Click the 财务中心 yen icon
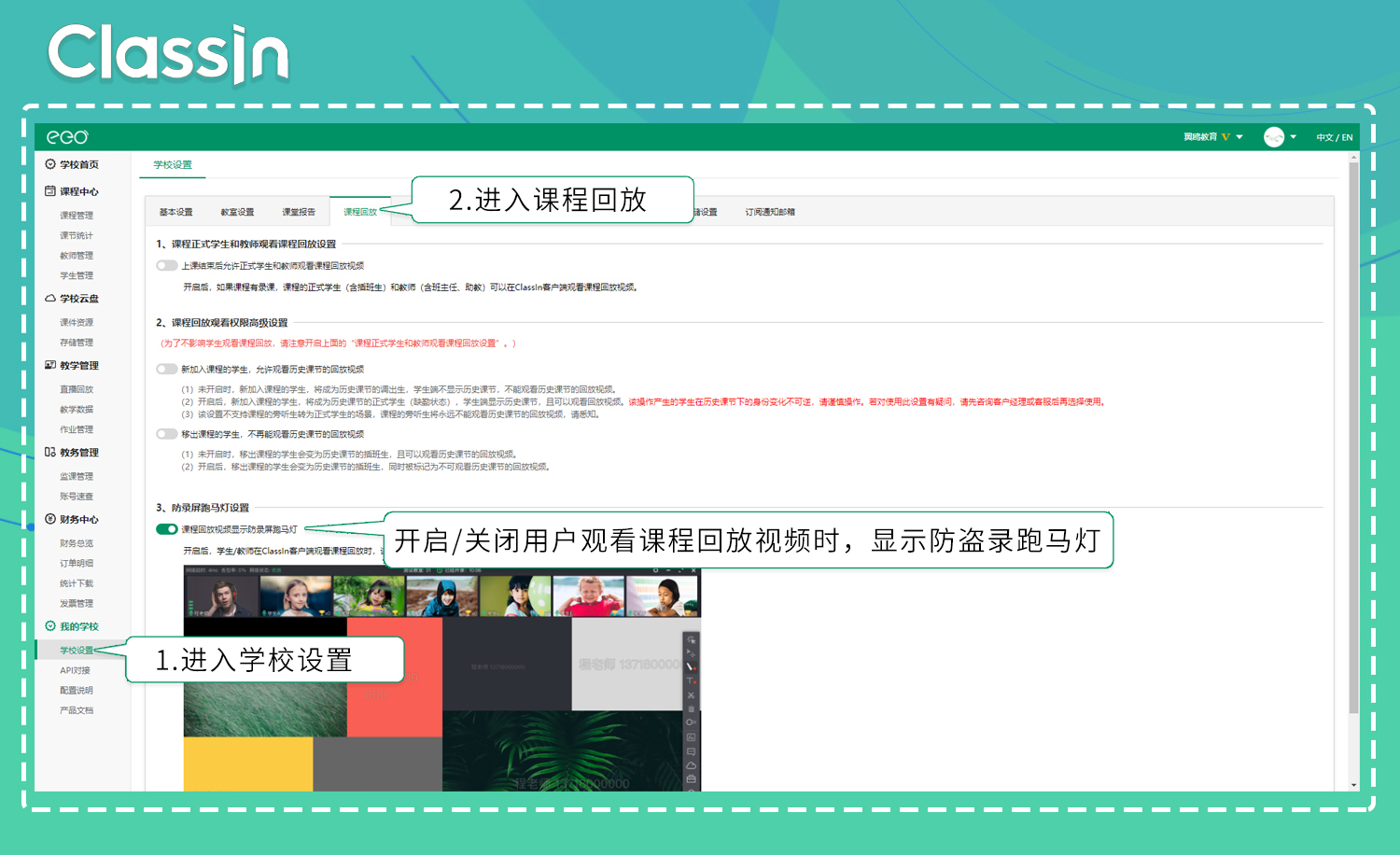The image size is (1400, 855). (50, 519)
